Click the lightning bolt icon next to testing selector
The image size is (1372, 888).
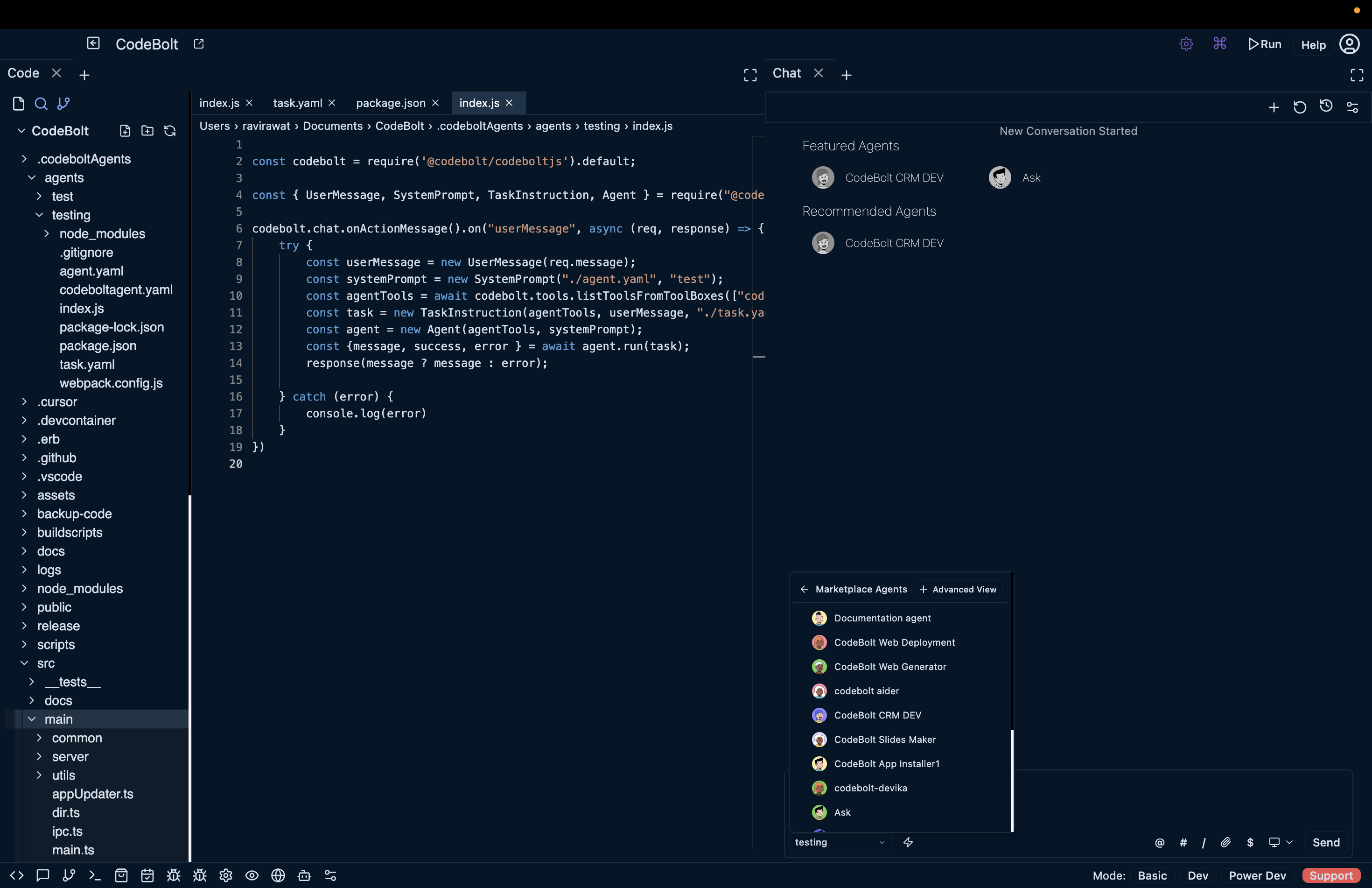pos(908,842)
